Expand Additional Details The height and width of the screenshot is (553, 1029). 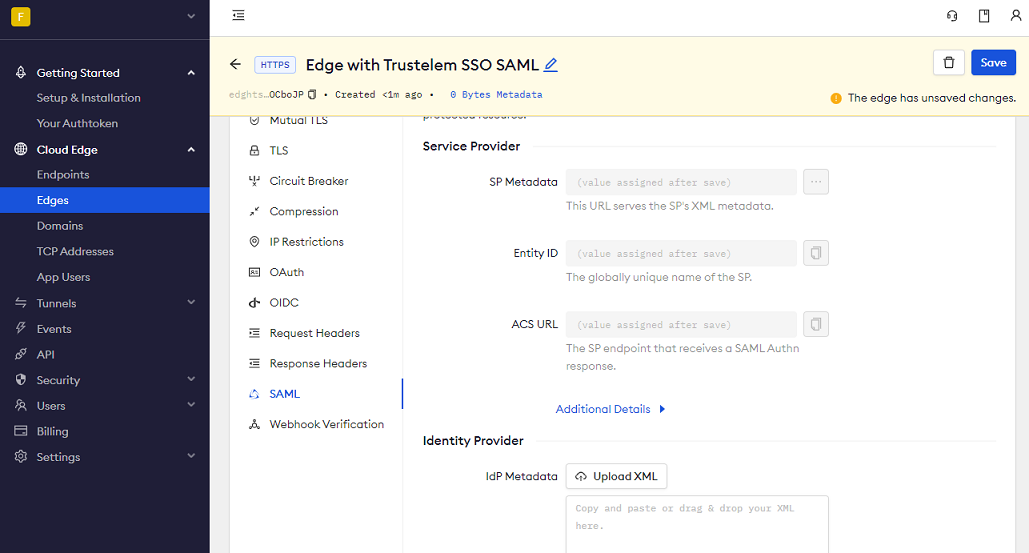click(610, 409)
